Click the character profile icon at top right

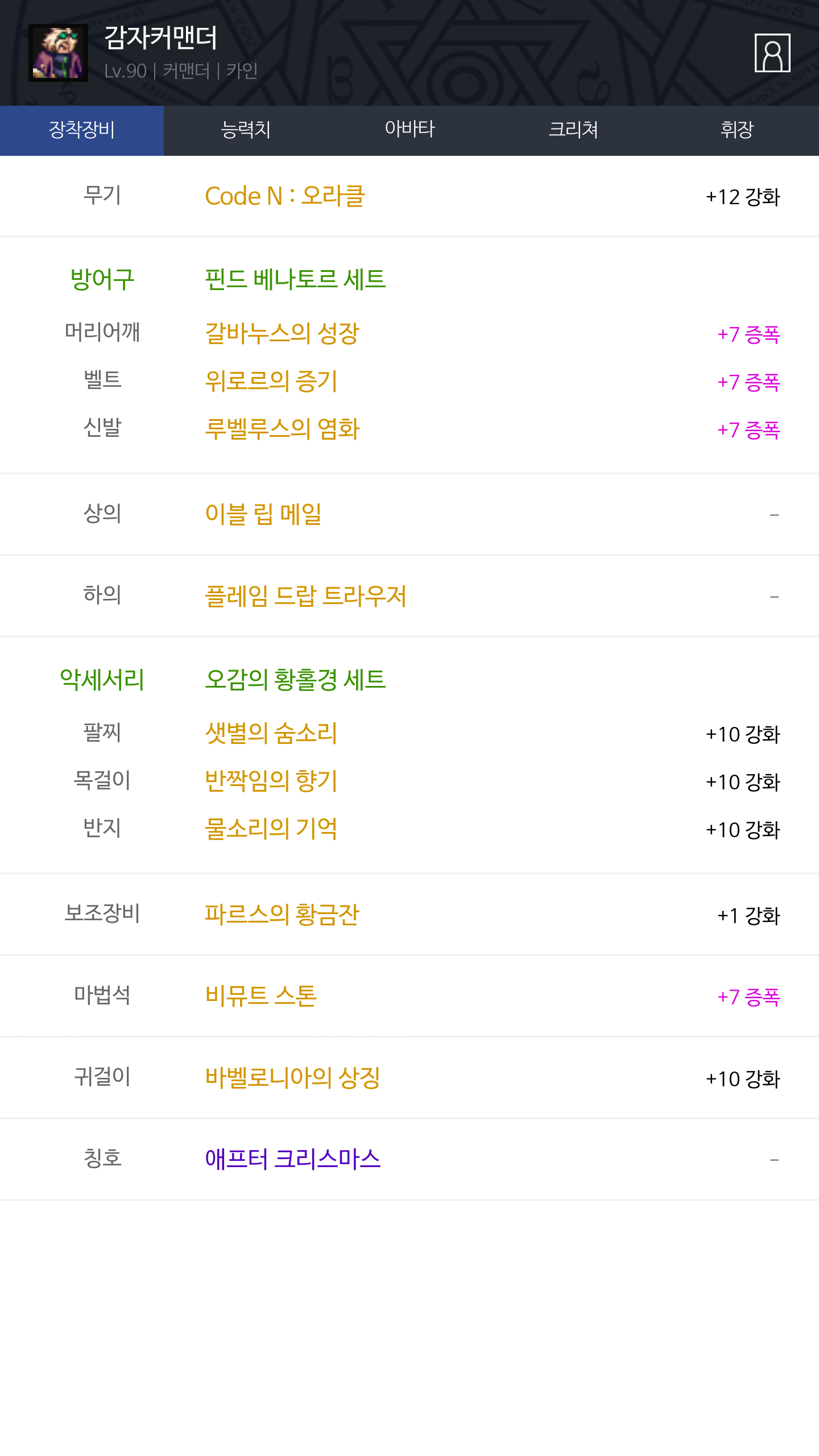pos(772,53)
